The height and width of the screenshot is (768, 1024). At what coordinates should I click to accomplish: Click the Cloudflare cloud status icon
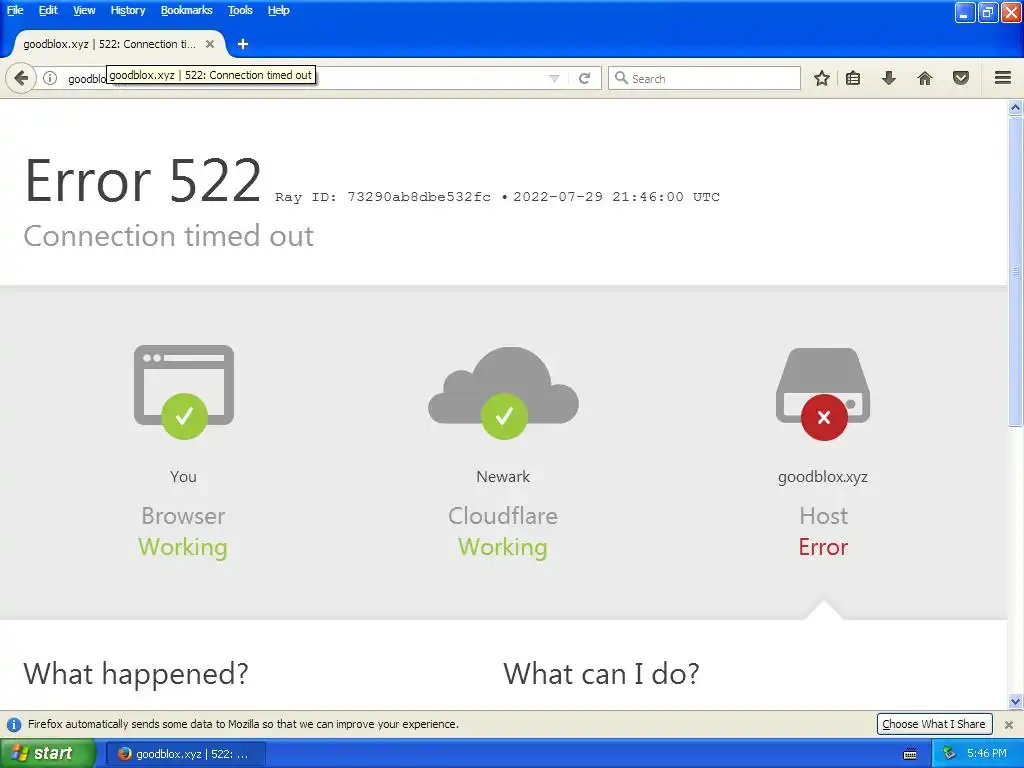point(504,392)
